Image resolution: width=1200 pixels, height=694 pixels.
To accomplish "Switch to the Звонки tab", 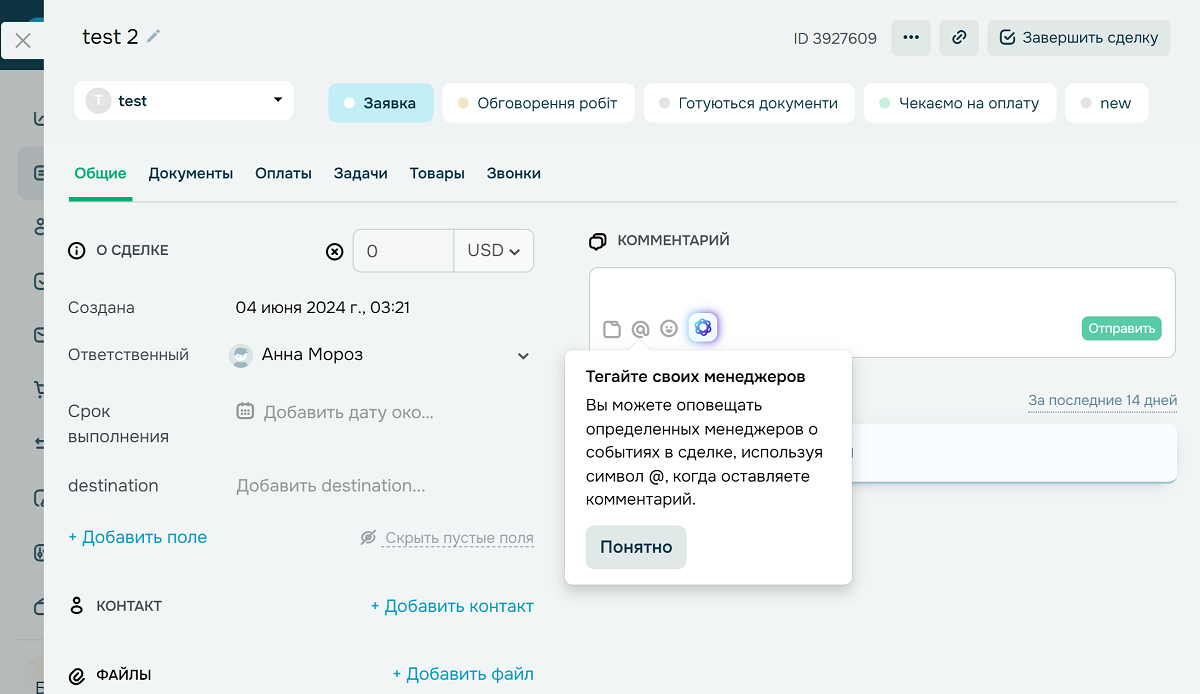I will [x=514, y=173].
